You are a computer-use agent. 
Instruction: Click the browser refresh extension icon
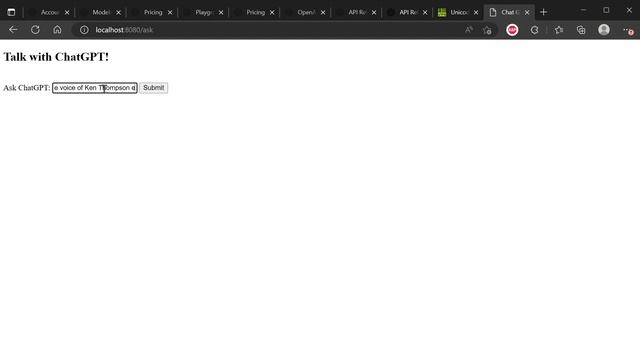coord(534,30)
